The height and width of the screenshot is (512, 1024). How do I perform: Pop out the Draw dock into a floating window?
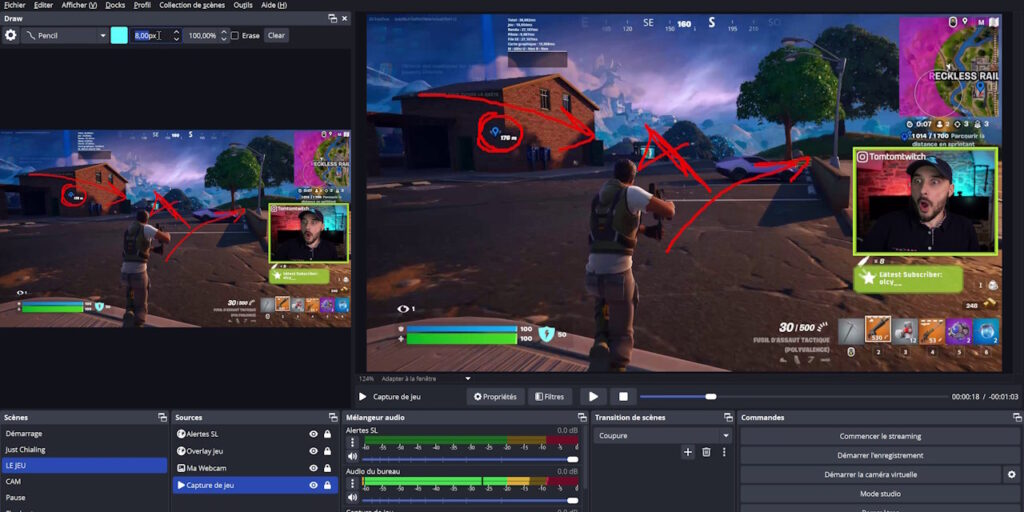point(333,18)
